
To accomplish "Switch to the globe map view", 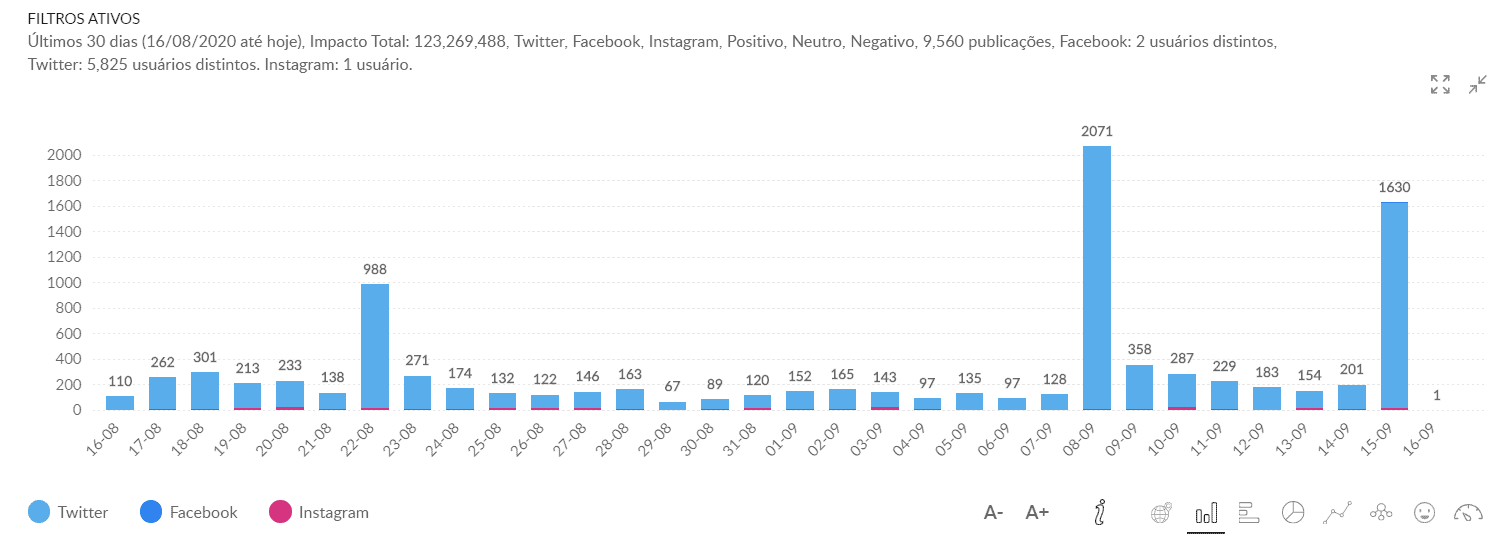I will click(1161, 513).
